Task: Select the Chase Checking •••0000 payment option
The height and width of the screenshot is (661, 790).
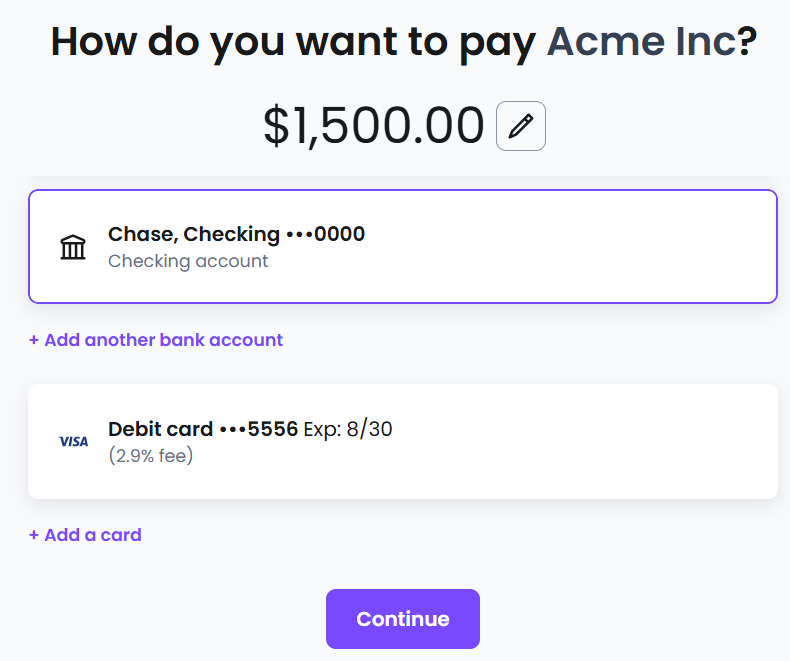Action: 403,246
